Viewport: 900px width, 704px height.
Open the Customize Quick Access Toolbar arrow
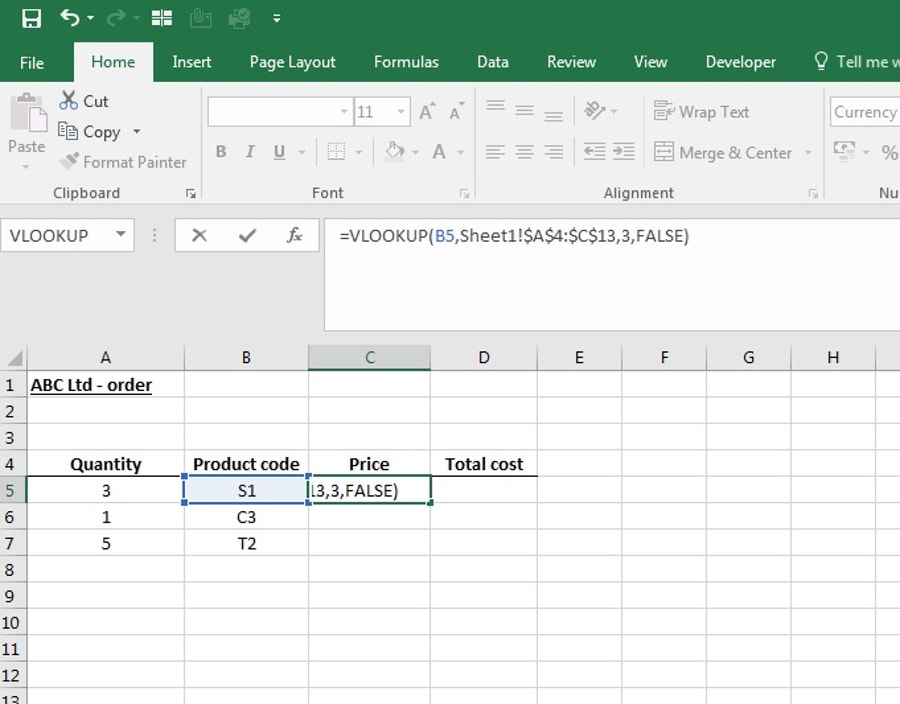(x=277, y=19)
